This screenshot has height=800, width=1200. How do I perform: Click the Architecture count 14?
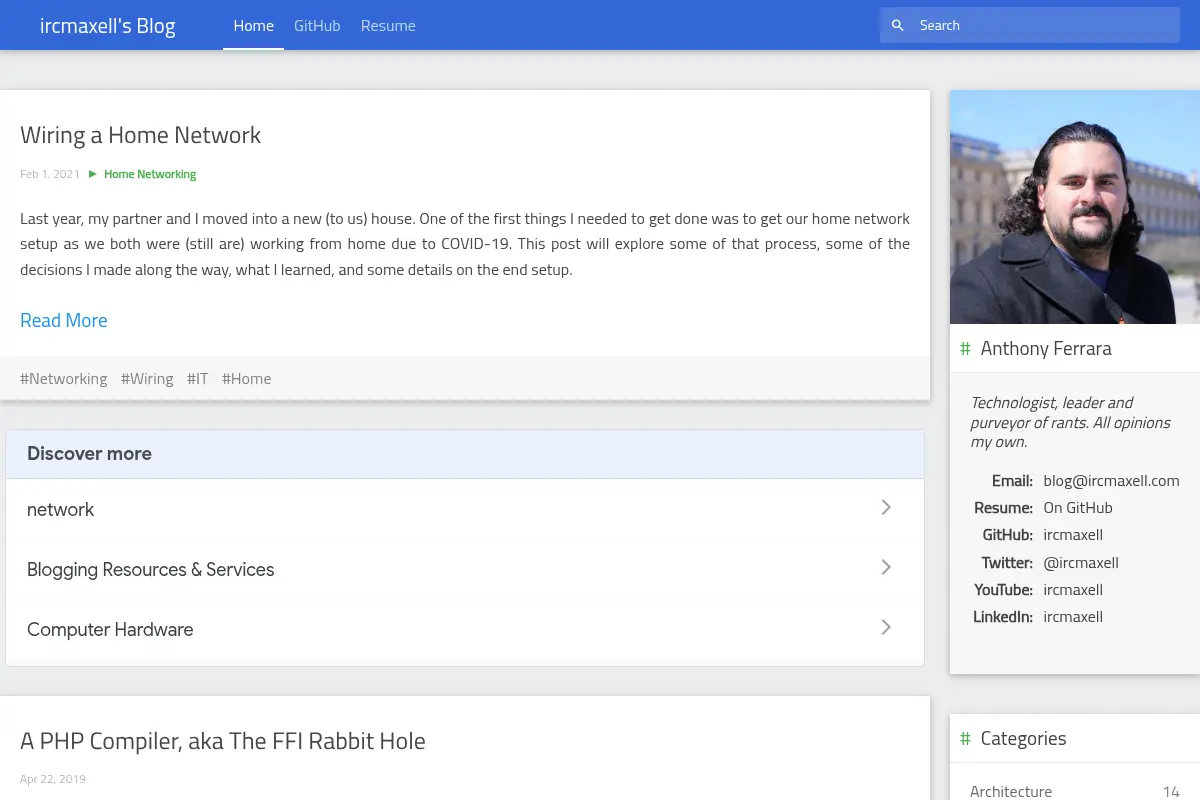click(x=1171, y=791)
